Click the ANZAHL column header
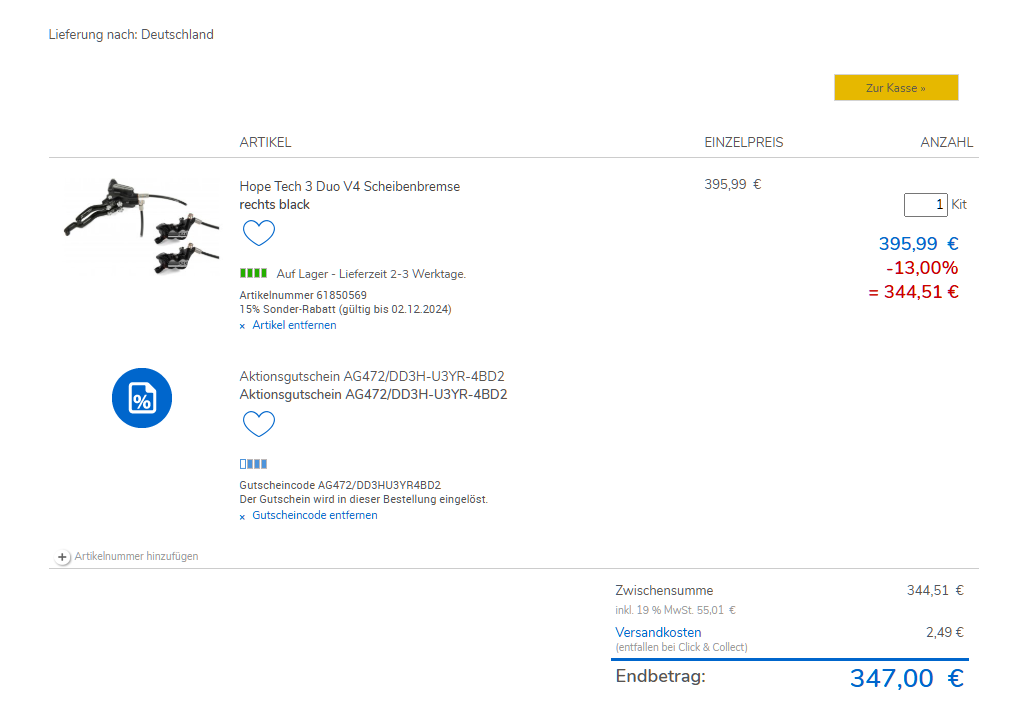The width and height of the screenshot is (1009, 709). 946,143
